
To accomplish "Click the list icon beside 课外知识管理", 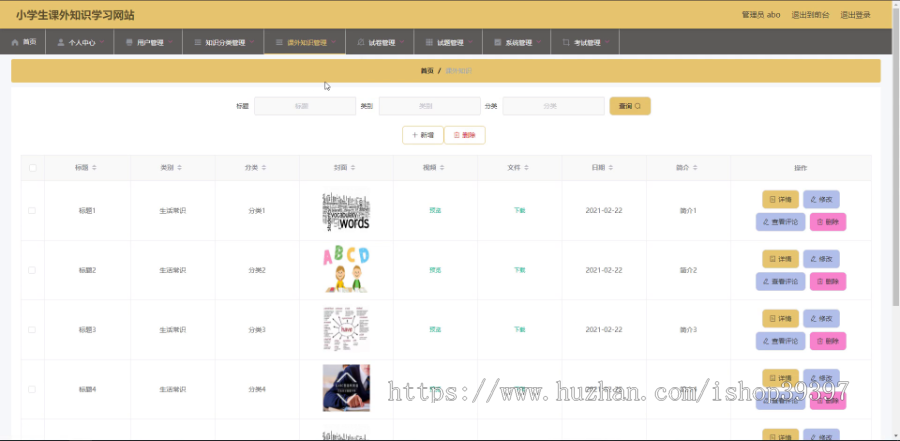I will 279,42.
